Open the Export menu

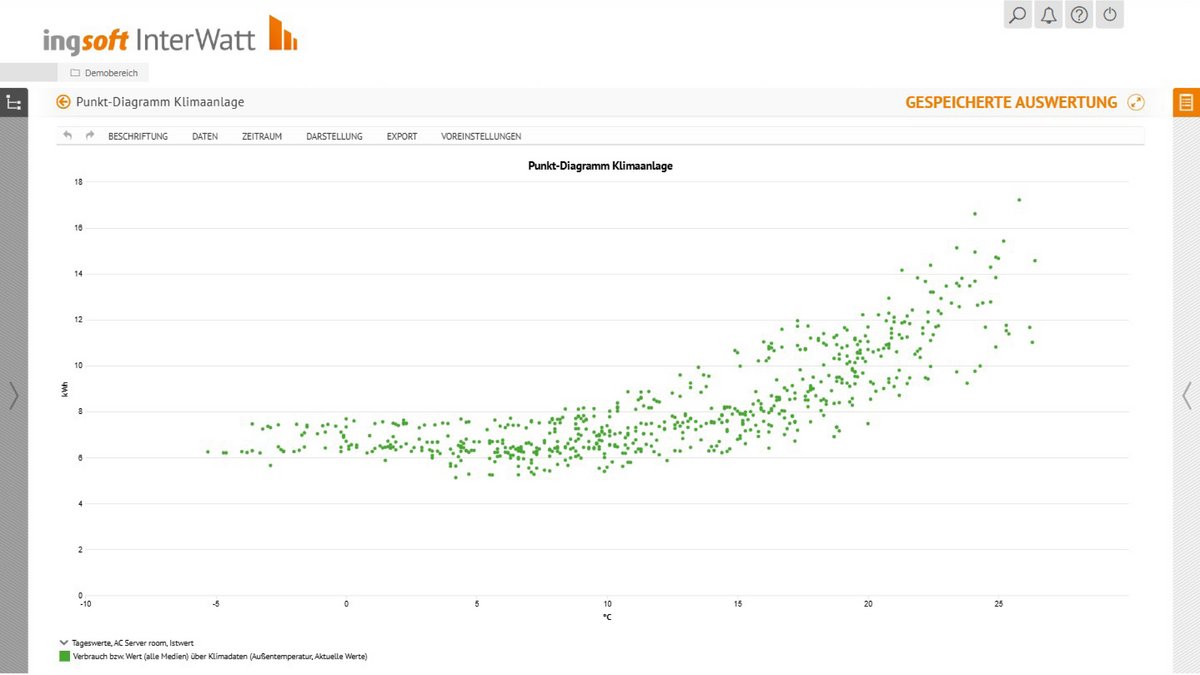point(402,136)
